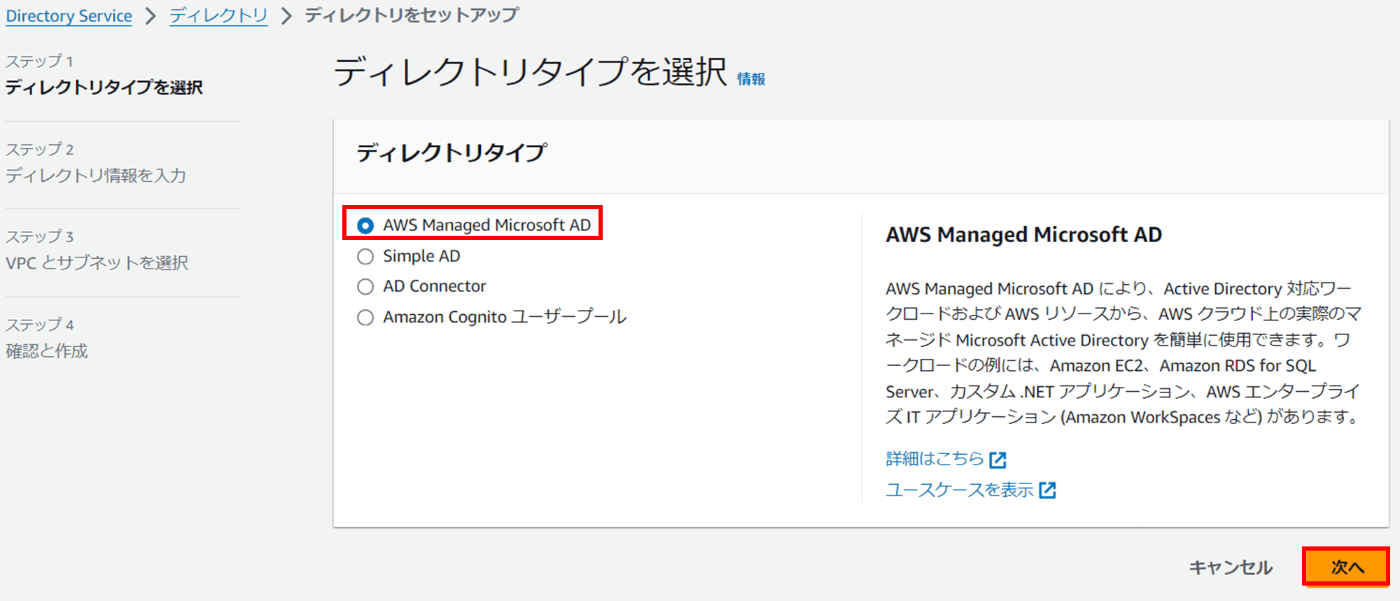Click the AWS Managed Microsoft AD description heading
The width and height of the screenshot is (1400, 601).
tap(1024, 235)
